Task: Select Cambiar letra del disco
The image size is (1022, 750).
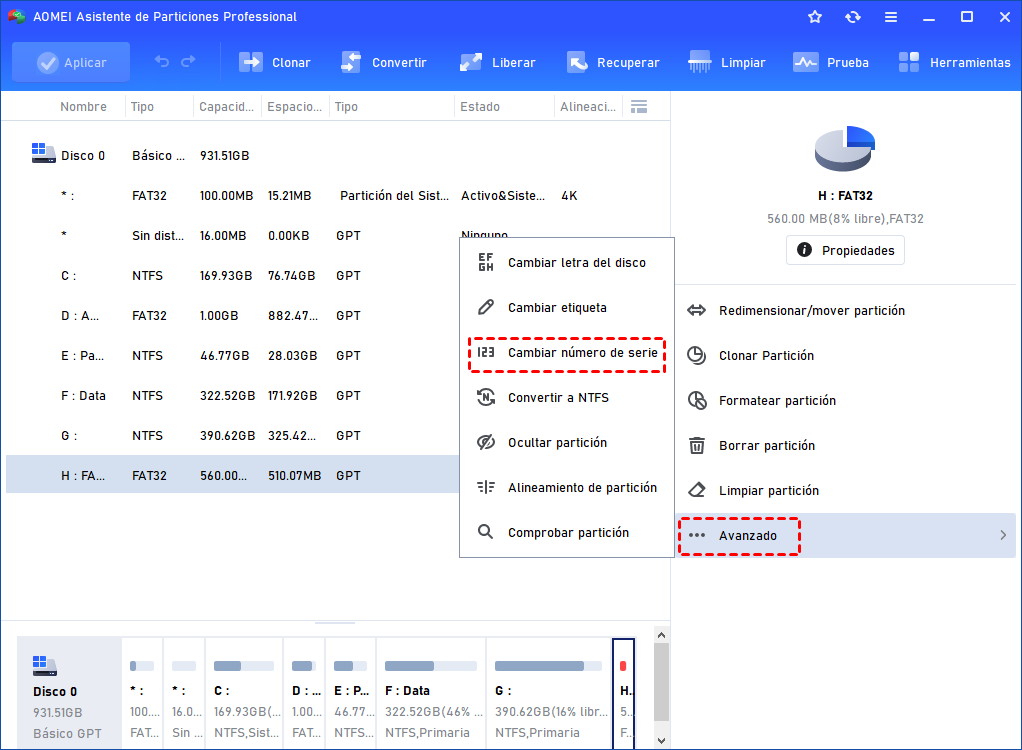Action: coord(566,263)
